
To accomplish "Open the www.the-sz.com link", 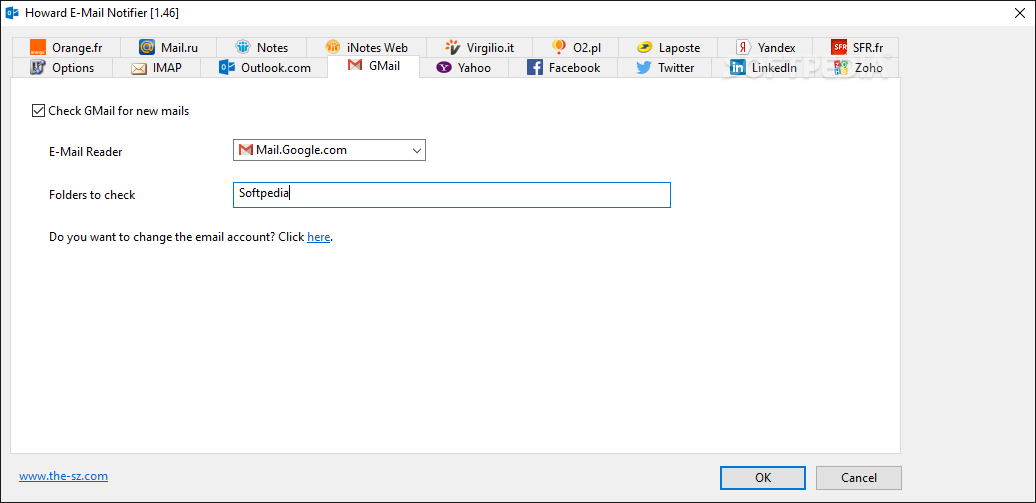I will pos(63,476).
